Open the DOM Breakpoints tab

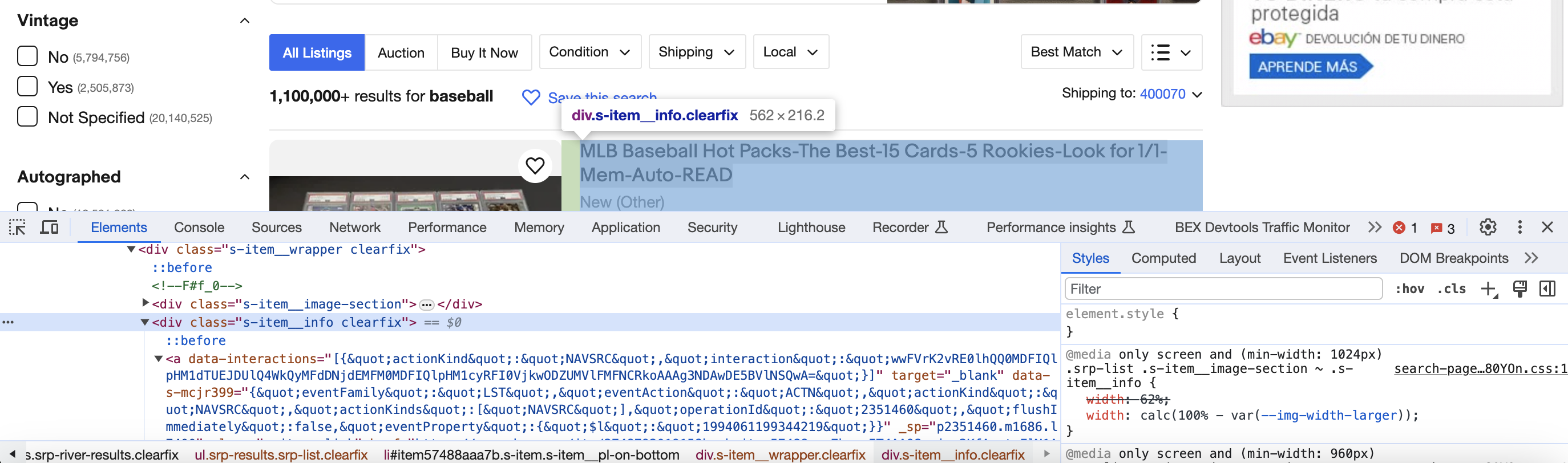(1453, 258)
